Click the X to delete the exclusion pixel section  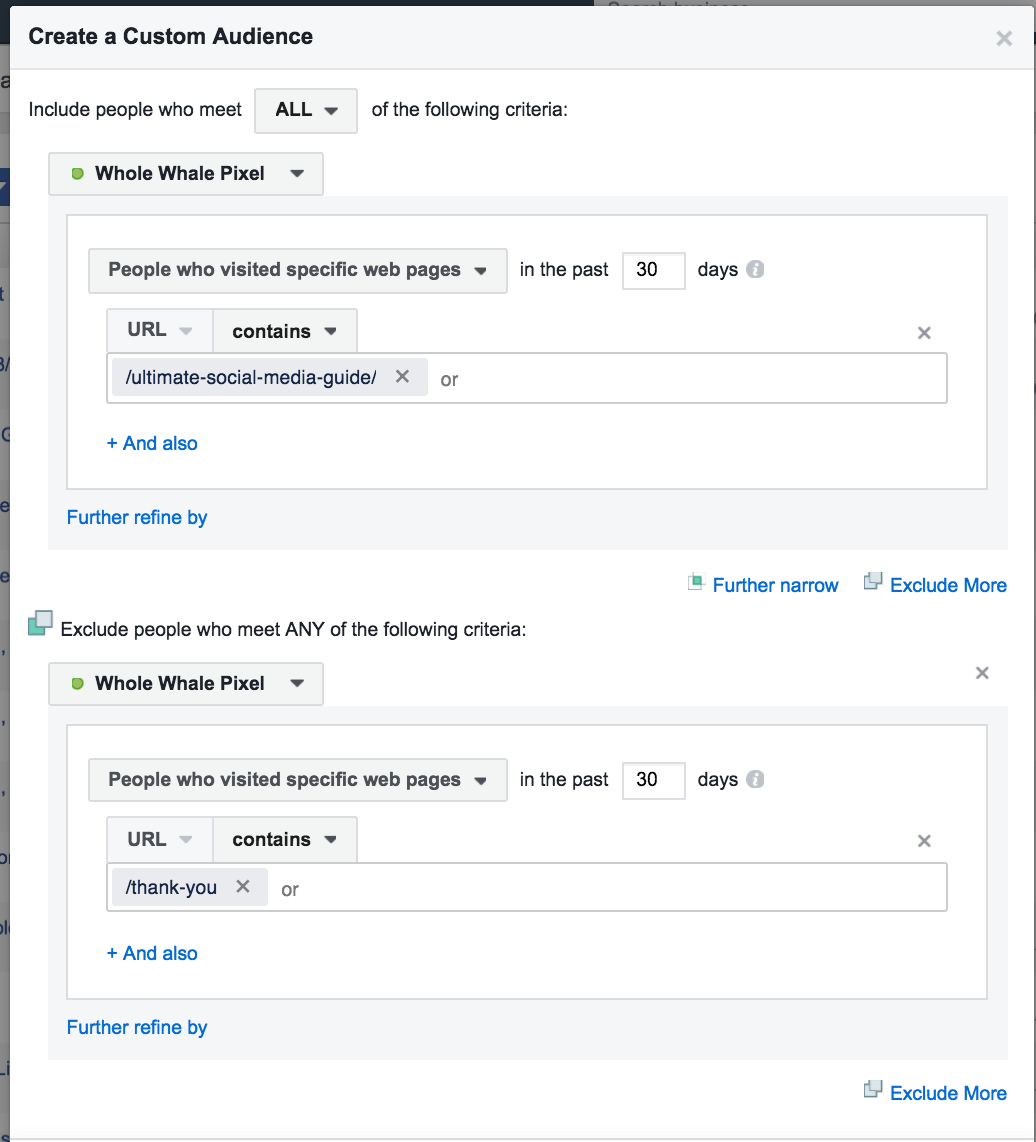(x=981, y=673)
